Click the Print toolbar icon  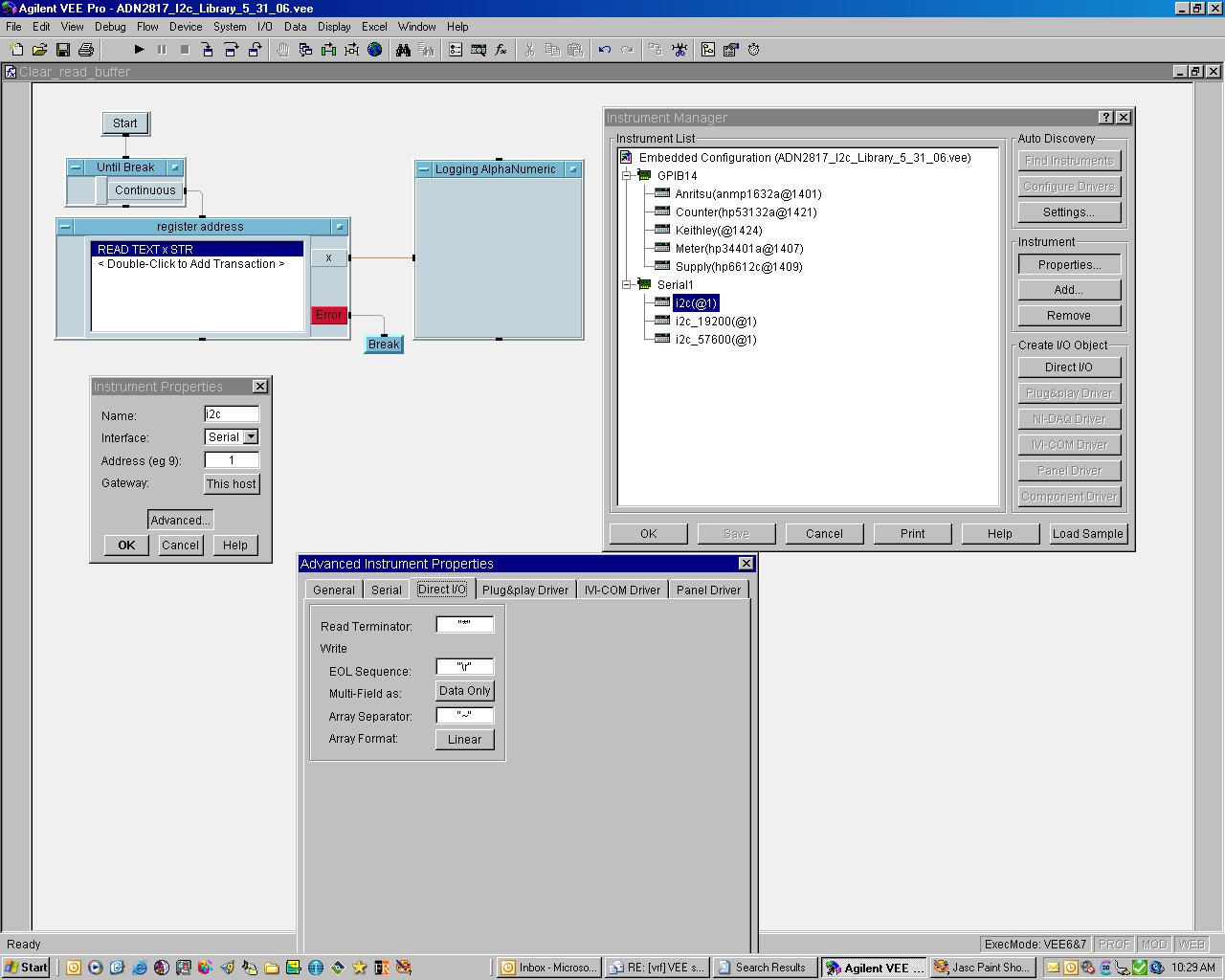point(86,50)
